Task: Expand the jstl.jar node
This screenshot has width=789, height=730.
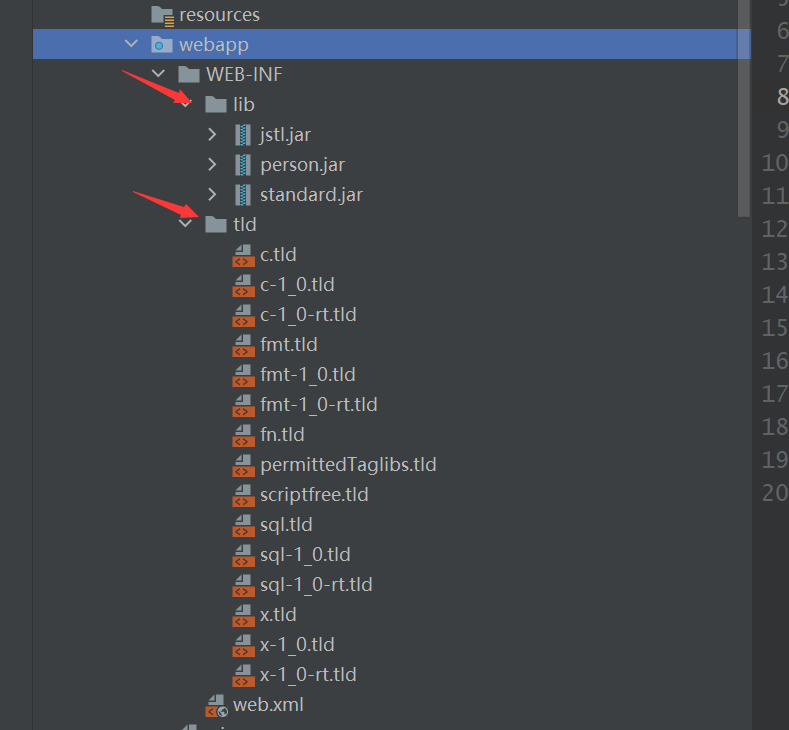Action: click(x=212, y=135)
